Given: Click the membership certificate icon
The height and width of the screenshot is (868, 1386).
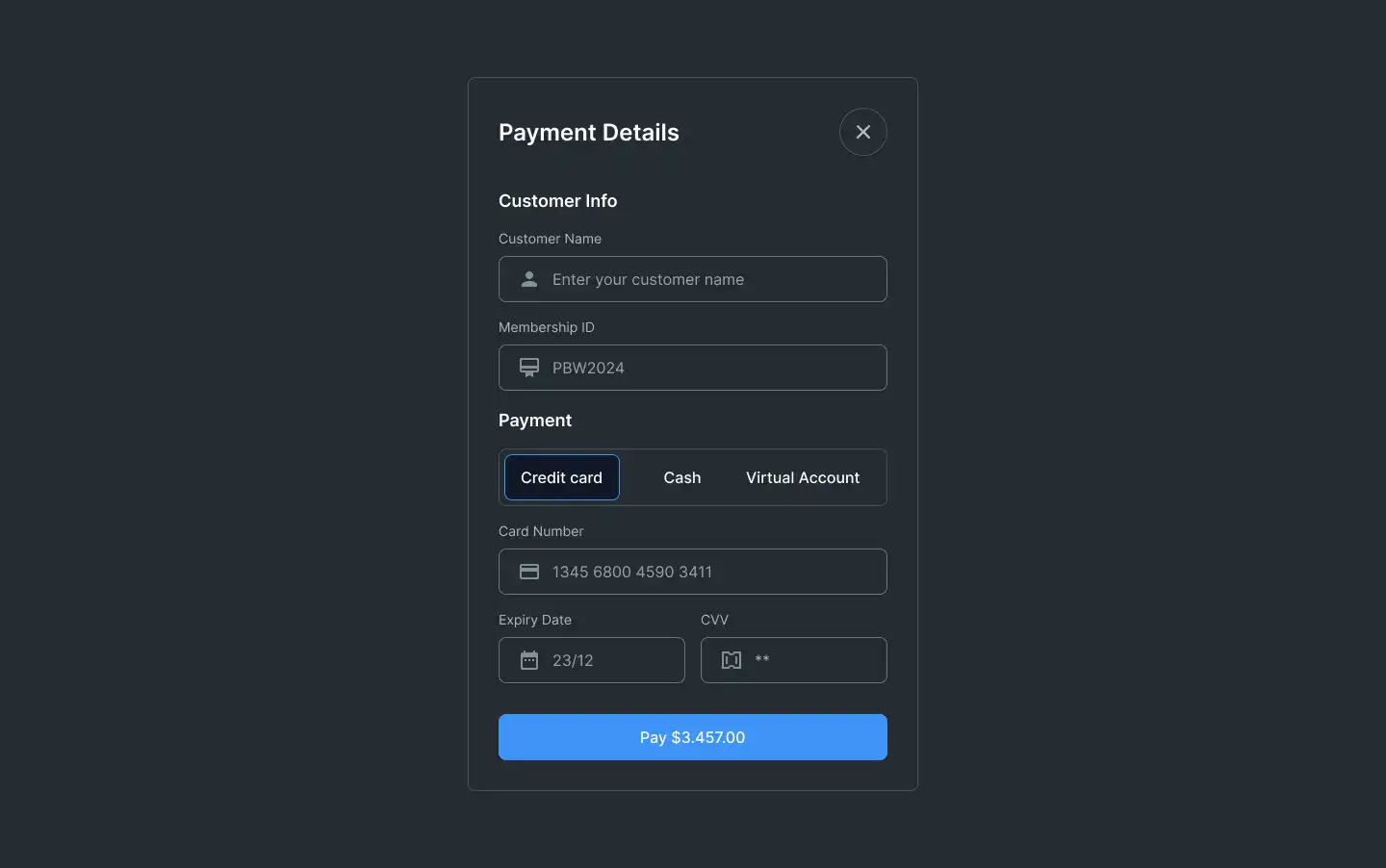Looking at the screenshot, I should point(529,368).
